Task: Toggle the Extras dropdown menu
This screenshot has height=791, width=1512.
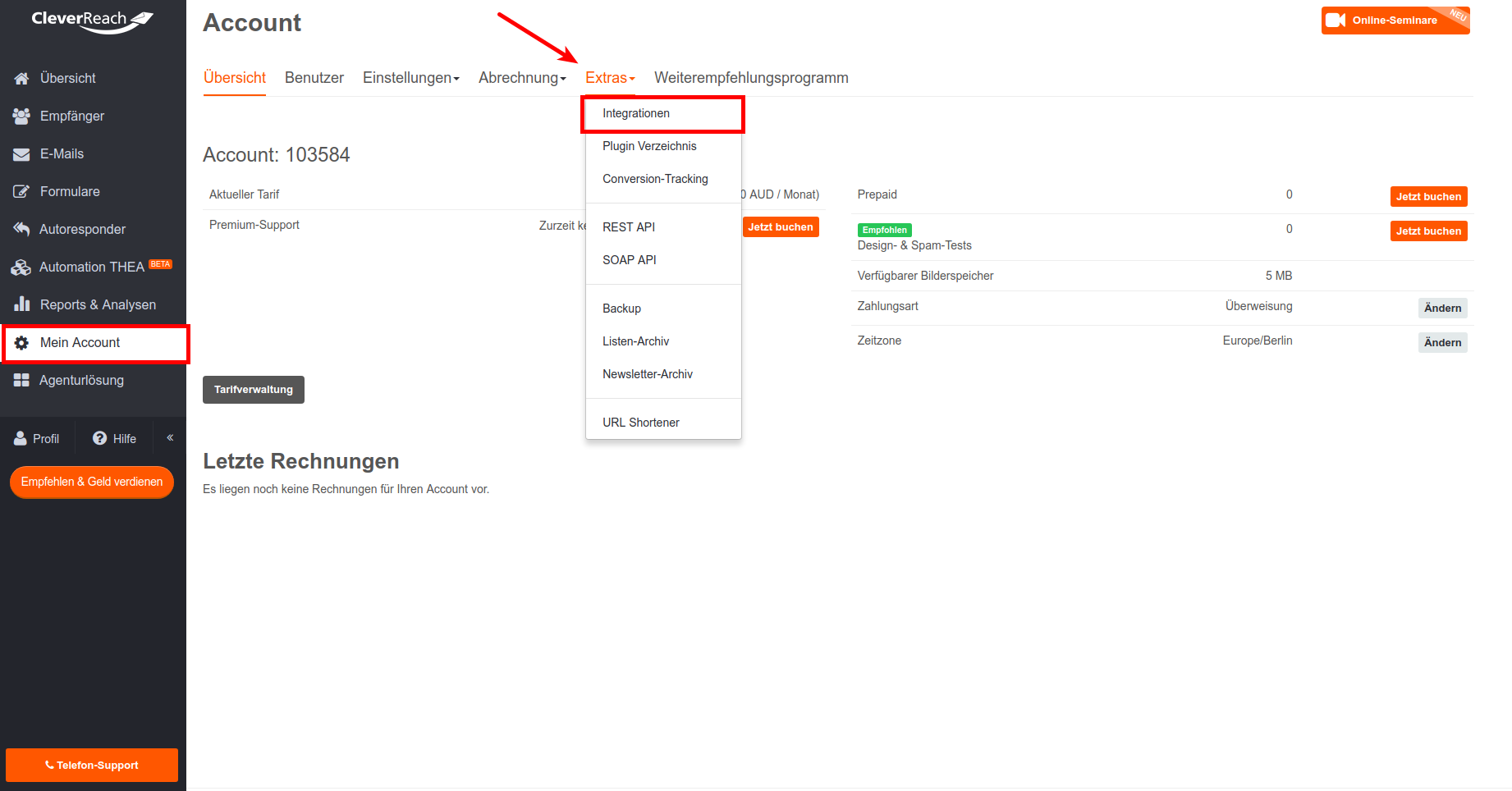Action: (610, 78)
